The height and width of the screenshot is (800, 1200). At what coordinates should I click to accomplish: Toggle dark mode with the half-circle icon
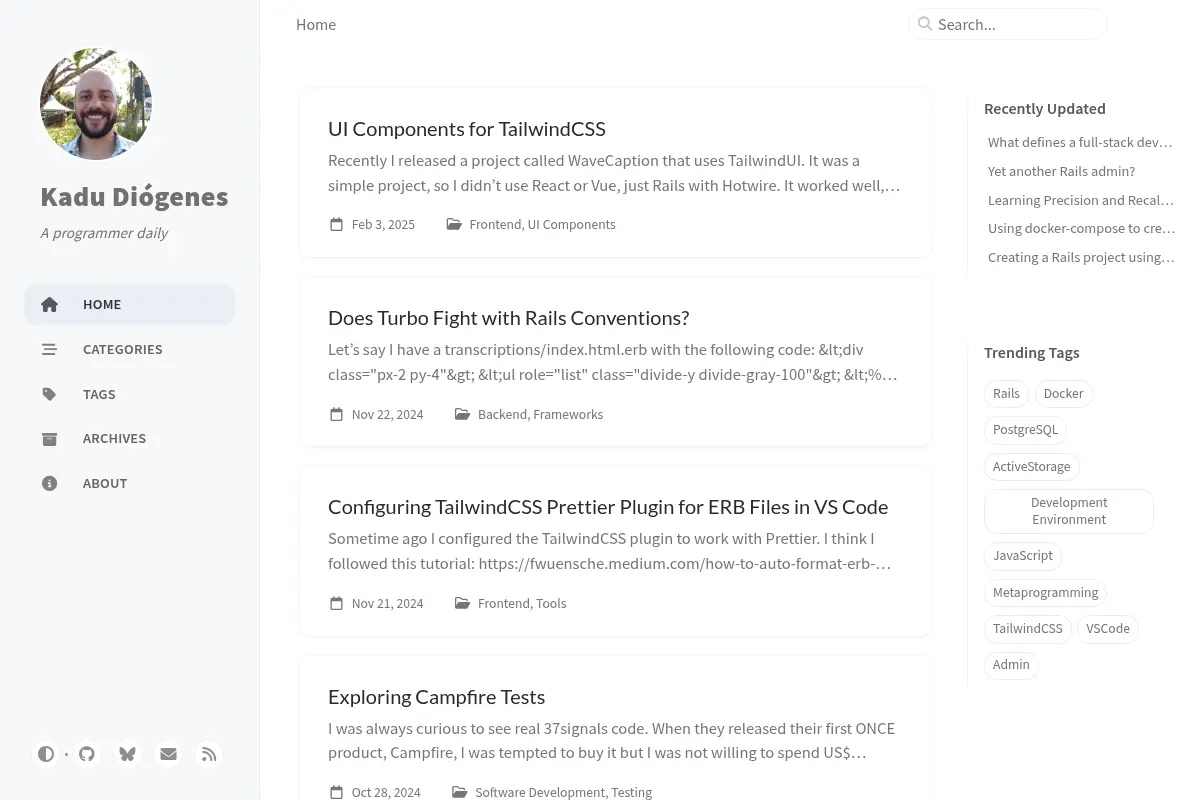point(46,754)
